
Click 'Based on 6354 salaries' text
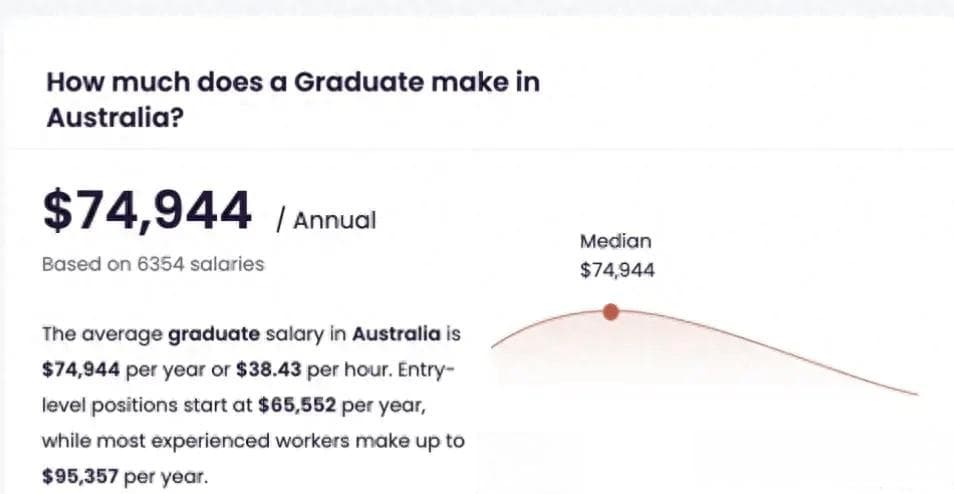coord(153,264)
